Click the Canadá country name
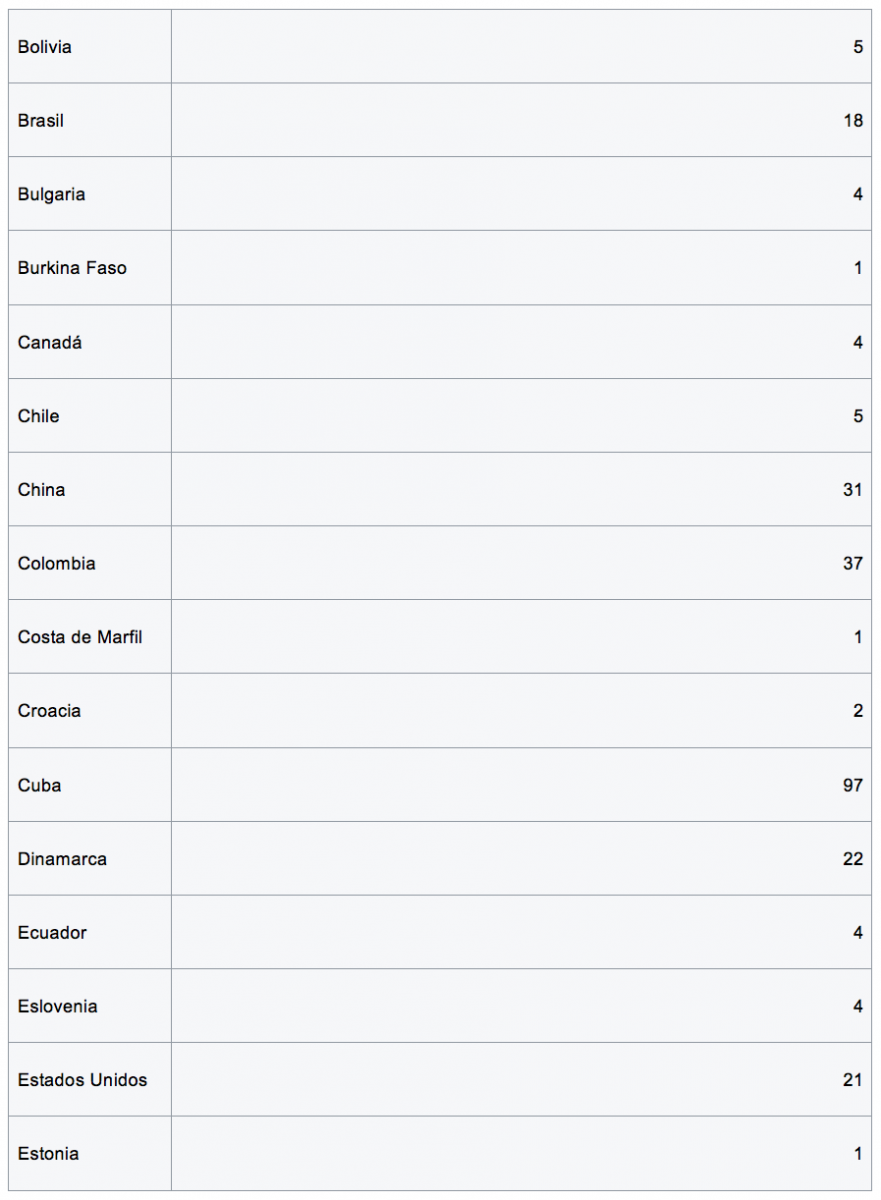This screenshot has height=1200, width=881. pyautogui.click(x=50, y=342)
